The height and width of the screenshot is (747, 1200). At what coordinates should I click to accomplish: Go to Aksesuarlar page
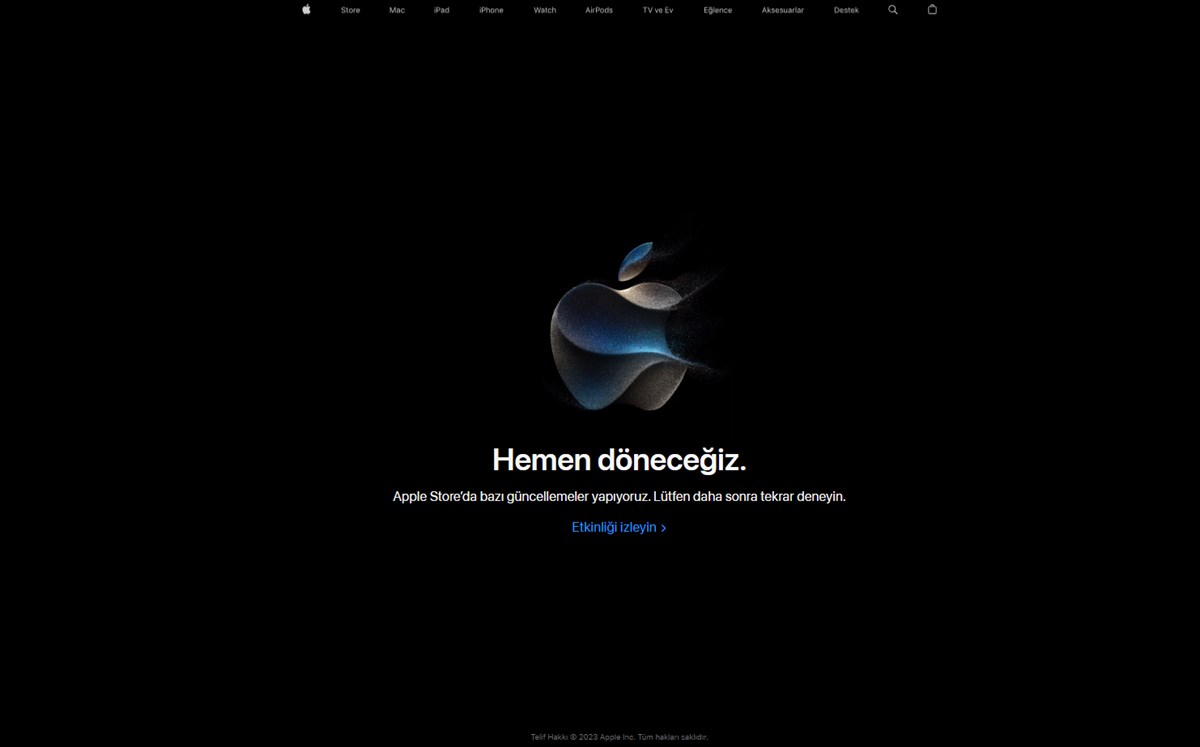point(782,10)
